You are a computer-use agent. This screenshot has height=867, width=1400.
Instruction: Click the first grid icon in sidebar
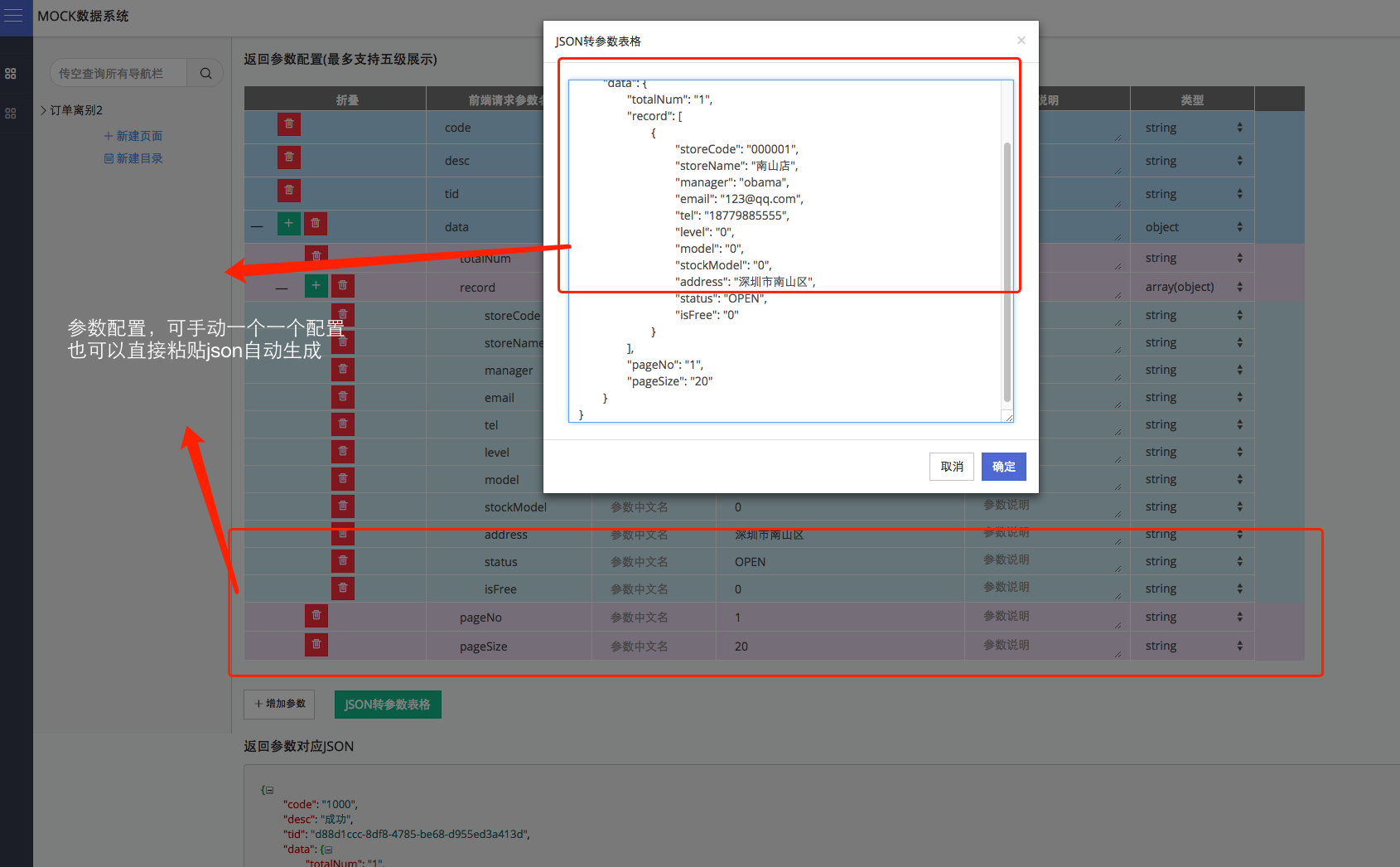(x=11, y=74)
